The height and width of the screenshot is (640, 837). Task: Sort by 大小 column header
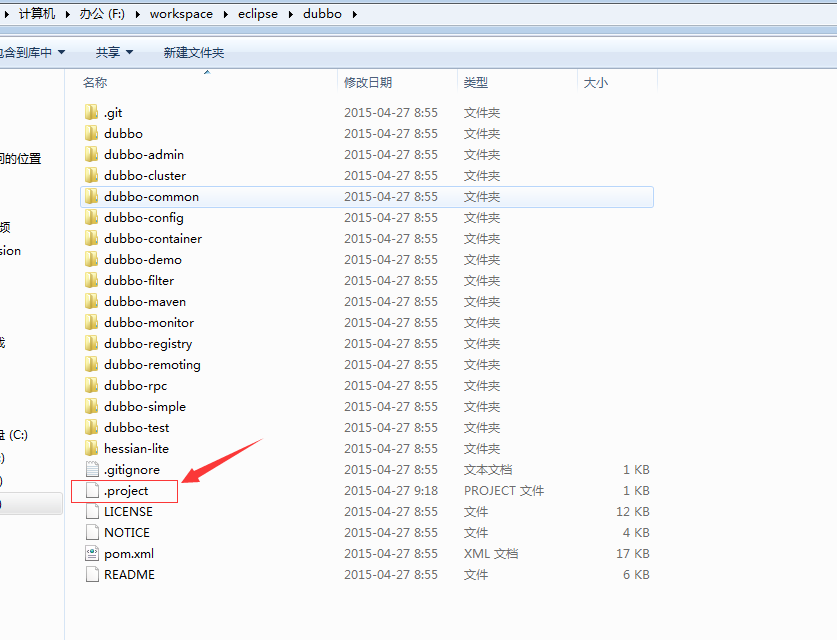[596, 82]
